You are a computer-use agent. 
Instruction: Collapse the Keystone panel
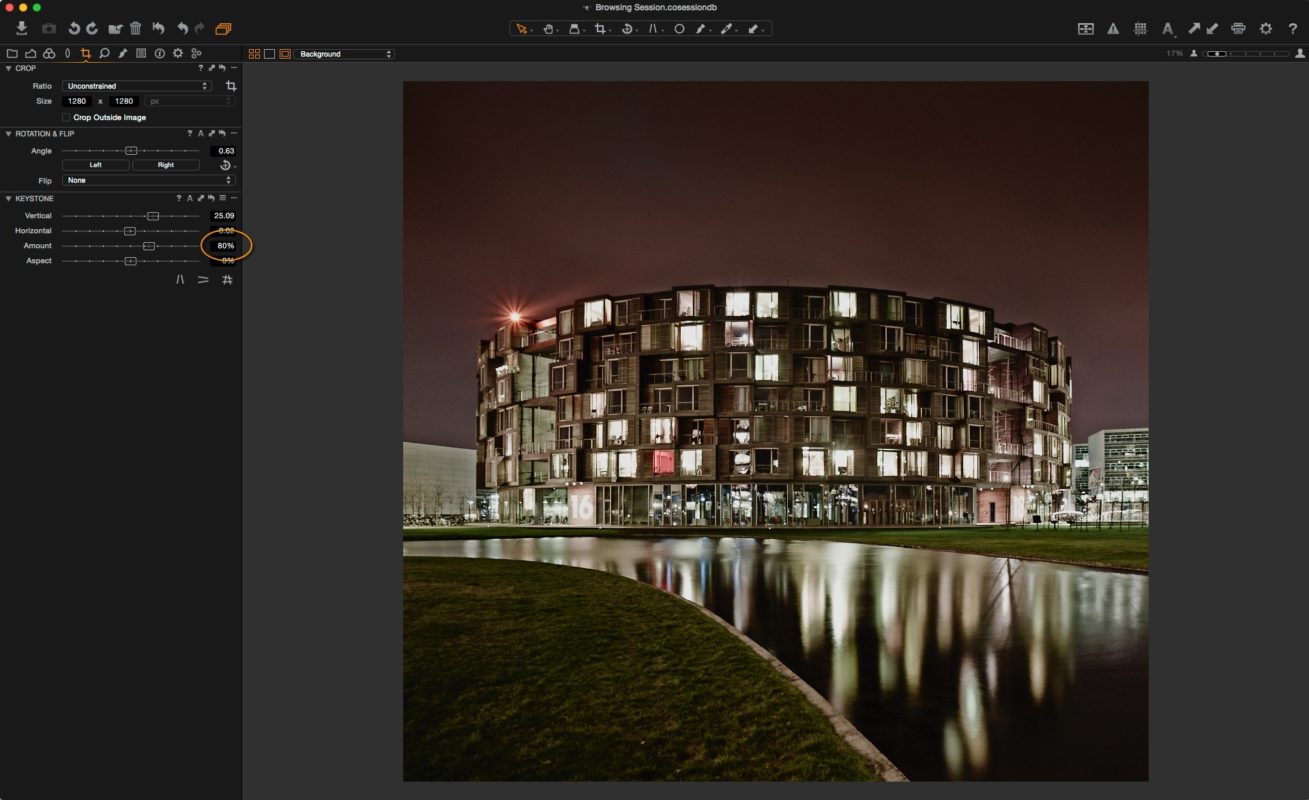coord(7,198)
